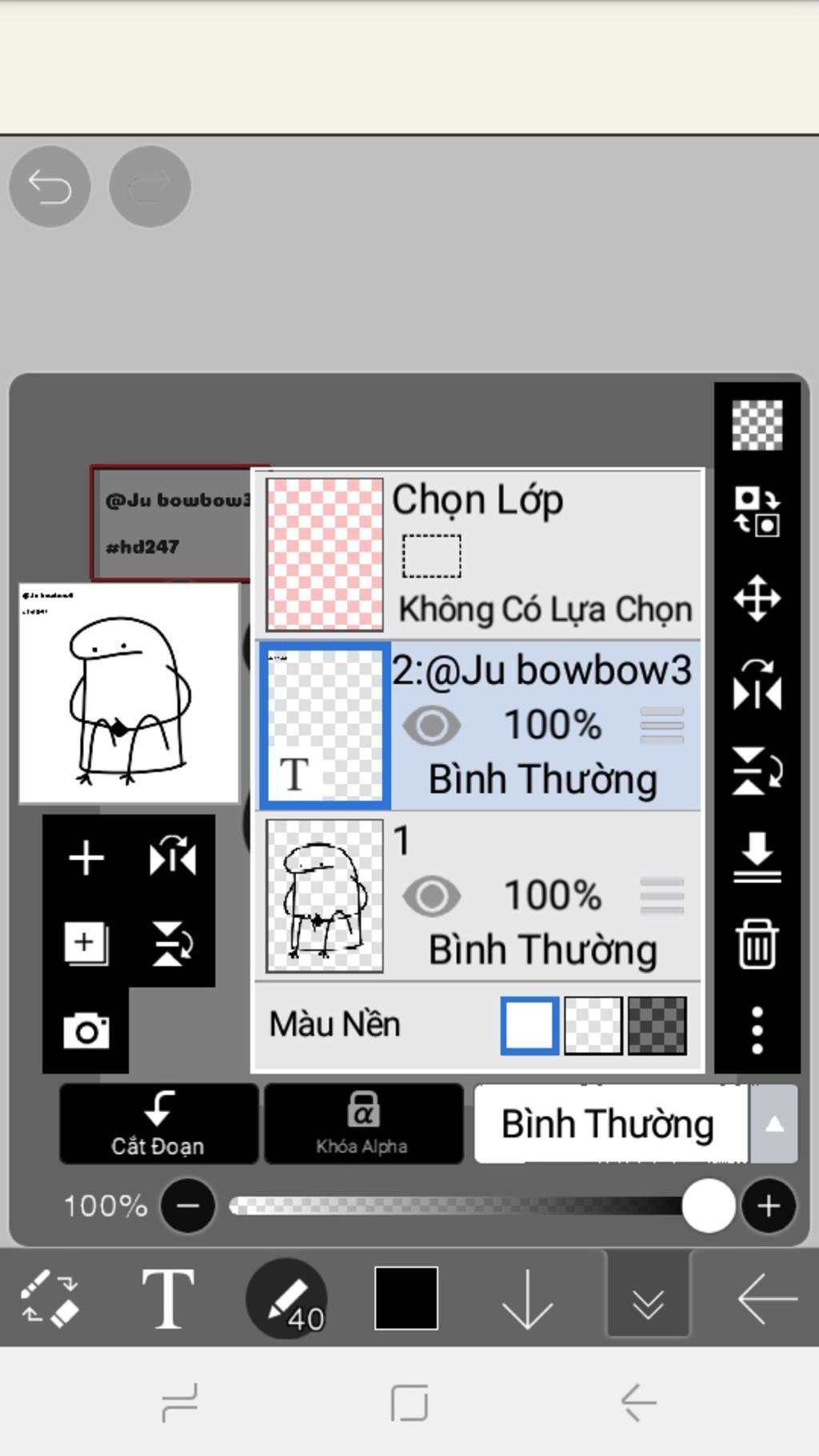Choose the white background color swatch
Screen dimensions: 819x1456
[x=529, y=1025]
